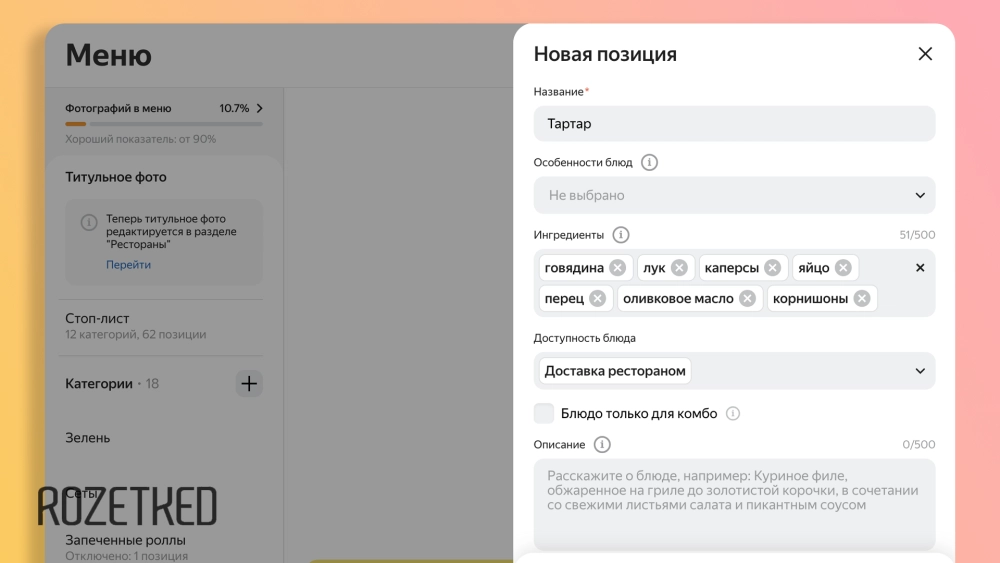Screen dimensions: 1000x563
Task: Remove the яйцо ingredient tag
Action: point(843,268)
